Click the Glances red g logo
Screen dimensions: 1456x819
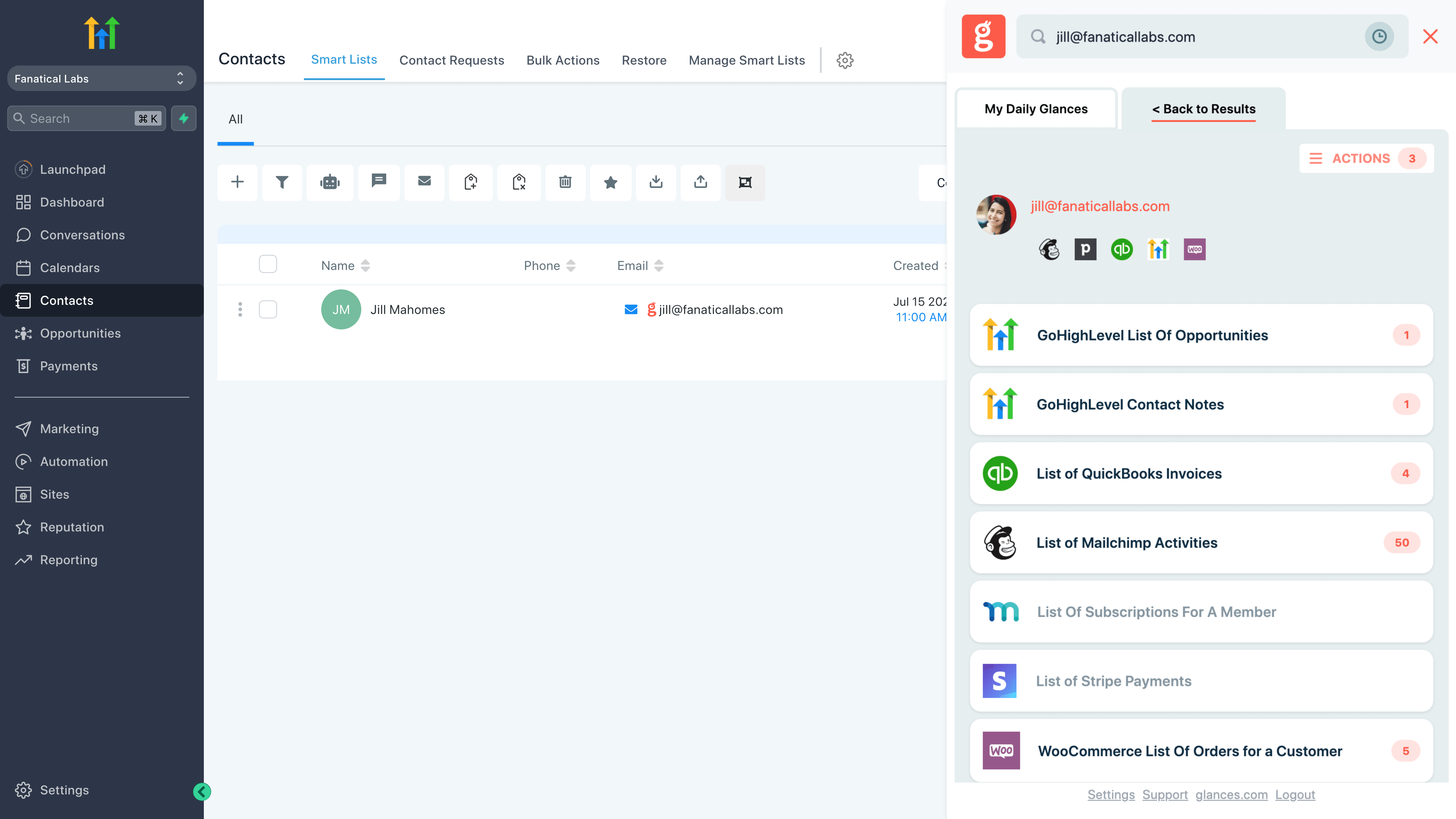click(x=983, y=36)
